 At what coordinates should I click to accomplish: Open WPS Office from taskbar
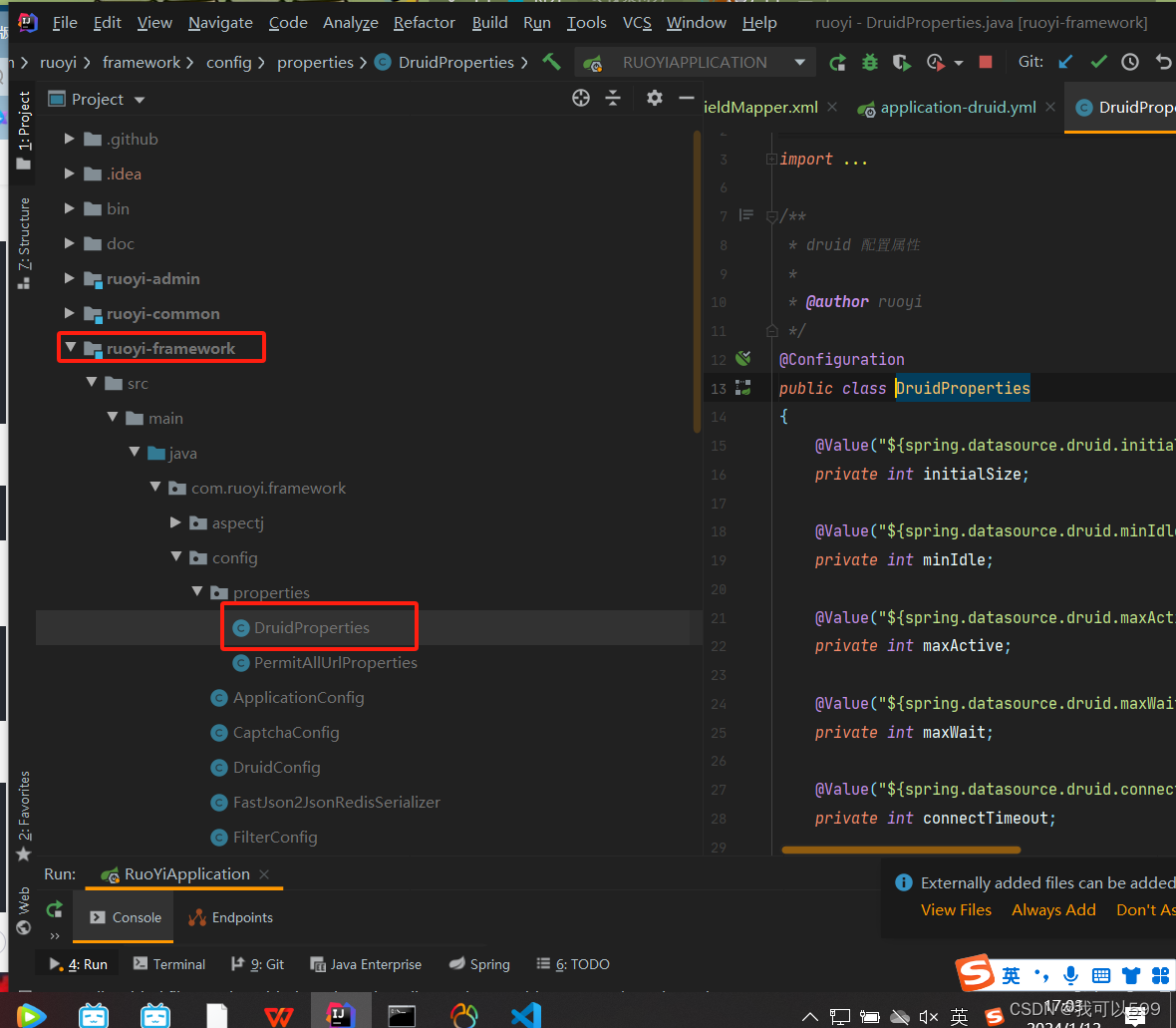(279, 1017)
